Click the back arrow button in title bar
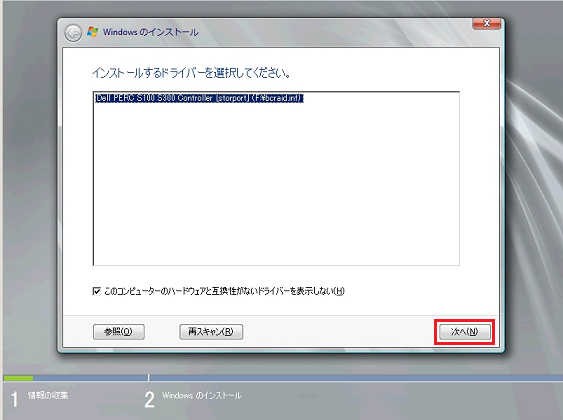 (73, 33)
